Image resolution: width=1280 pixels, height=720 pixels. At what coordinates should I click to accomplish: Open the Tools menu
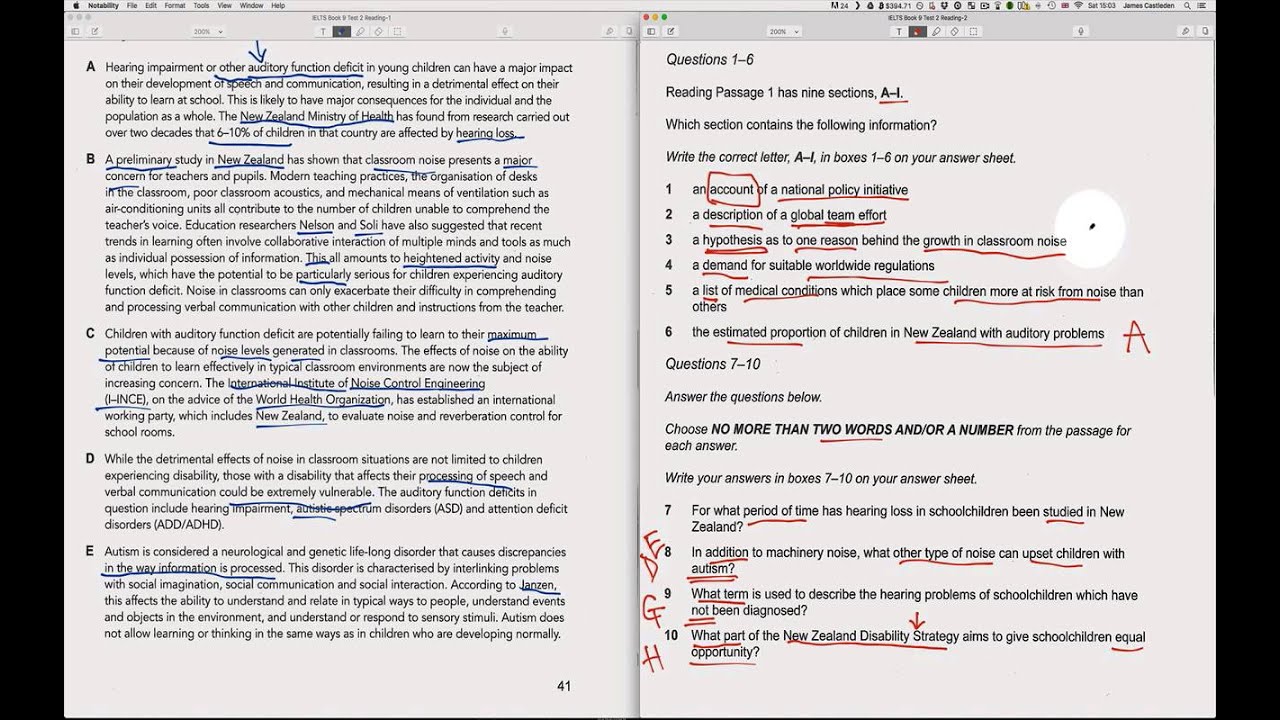(201, 6)
